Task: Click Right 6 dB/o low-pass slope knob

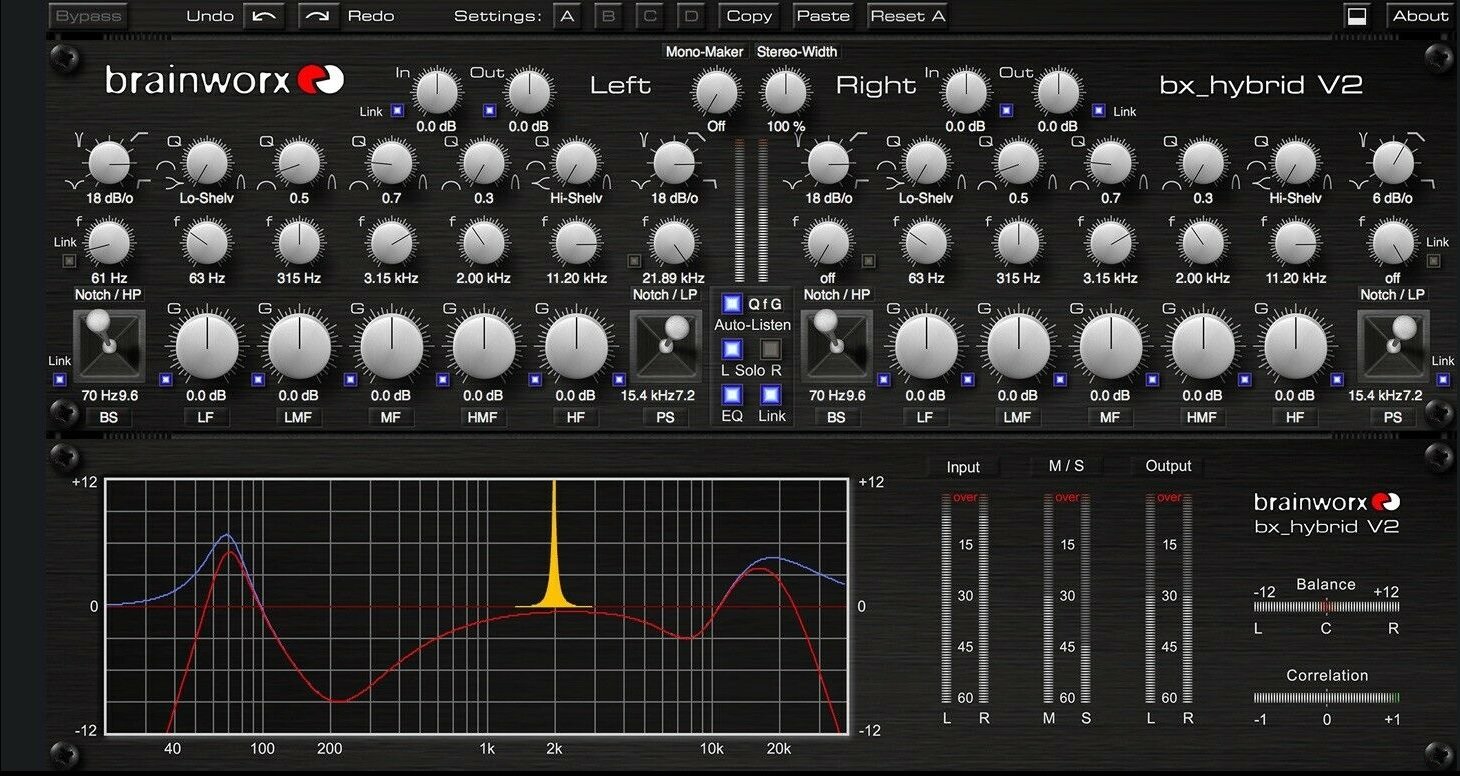Action: [x=1393, y=162]
